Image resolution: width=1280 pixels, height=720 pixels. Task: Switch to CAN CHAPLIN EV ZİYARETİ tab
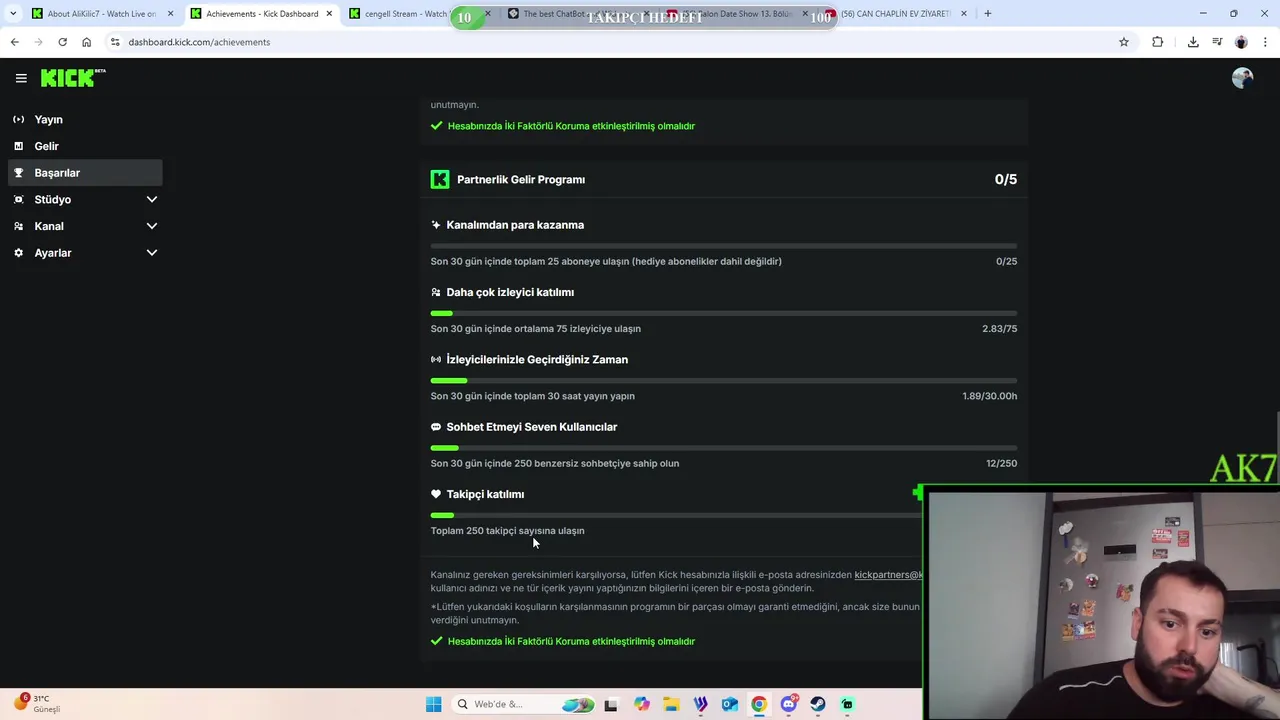(895, 14)
